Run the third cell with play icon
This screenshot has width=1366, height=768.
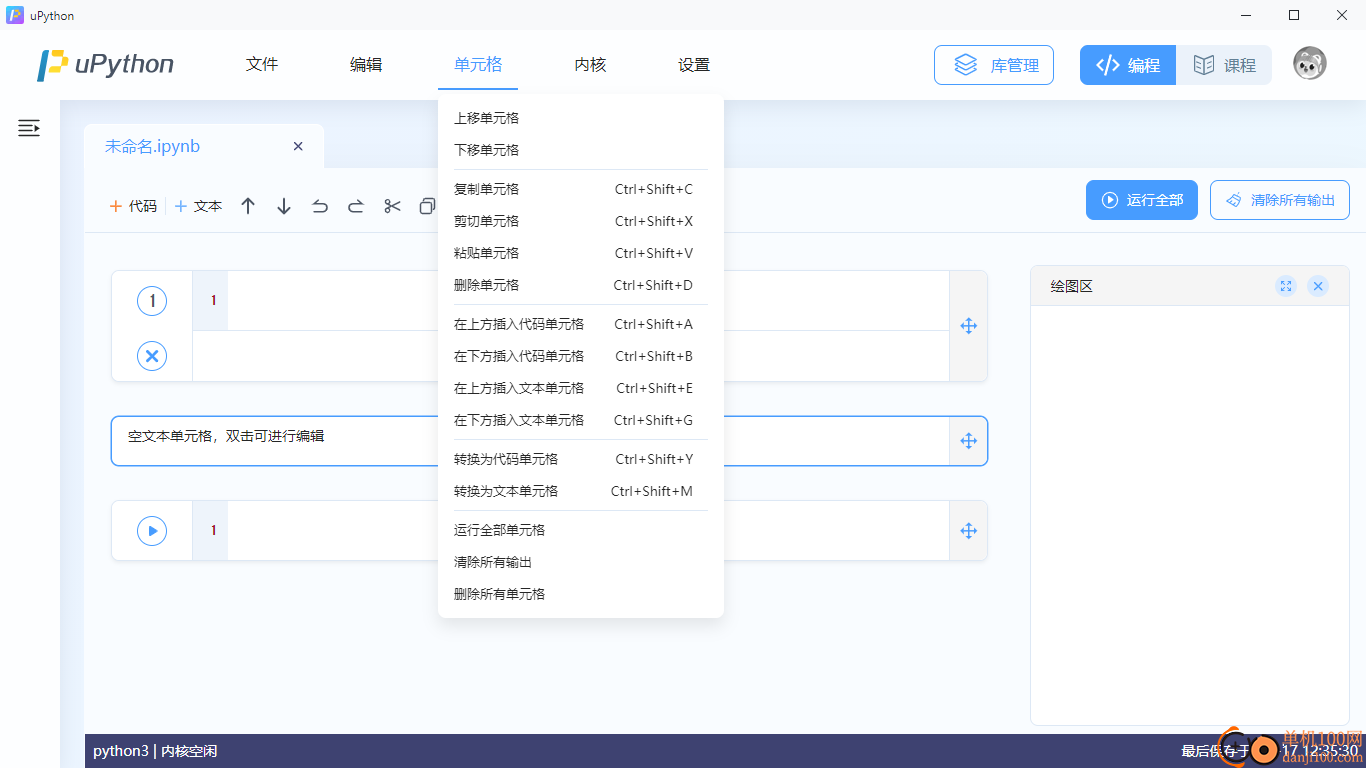point(152,531)
